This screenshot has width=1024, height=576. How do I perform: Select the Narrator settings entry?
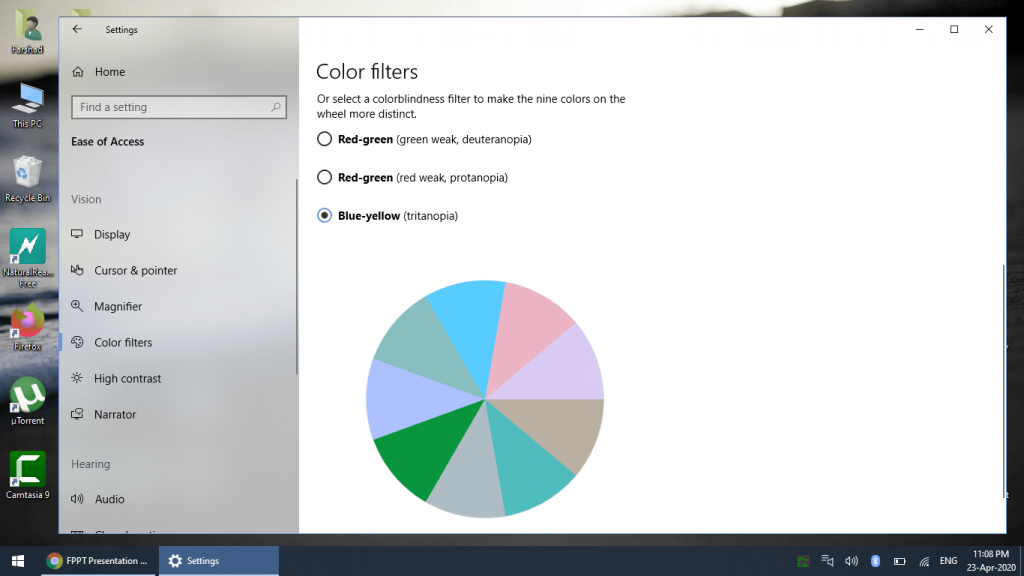tap(113, 414)
